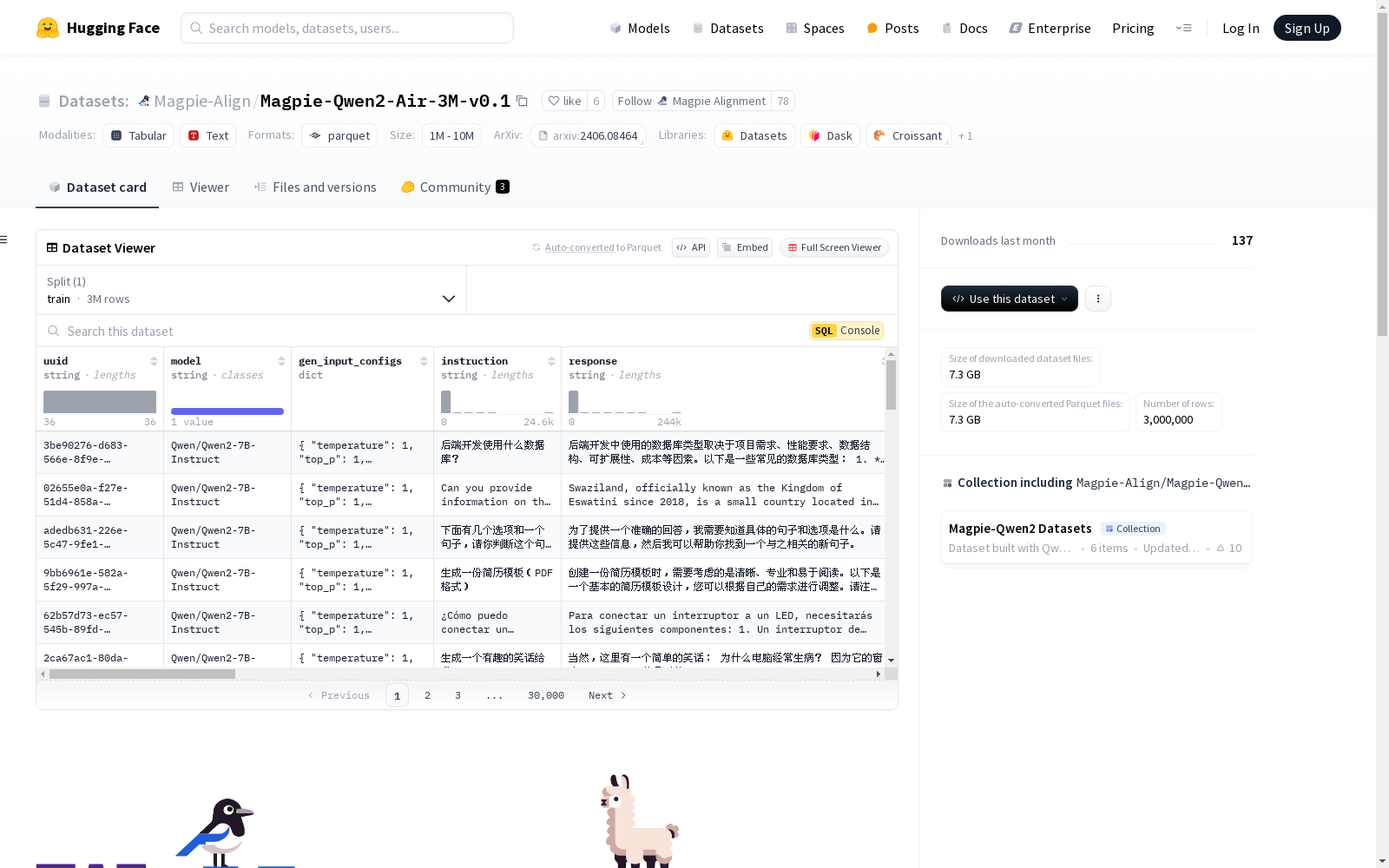The height and width of the screenshot is (868, 1389).
Task: Open the Magpie-Qwen2 Datasets collection card
Action: 1096,537
